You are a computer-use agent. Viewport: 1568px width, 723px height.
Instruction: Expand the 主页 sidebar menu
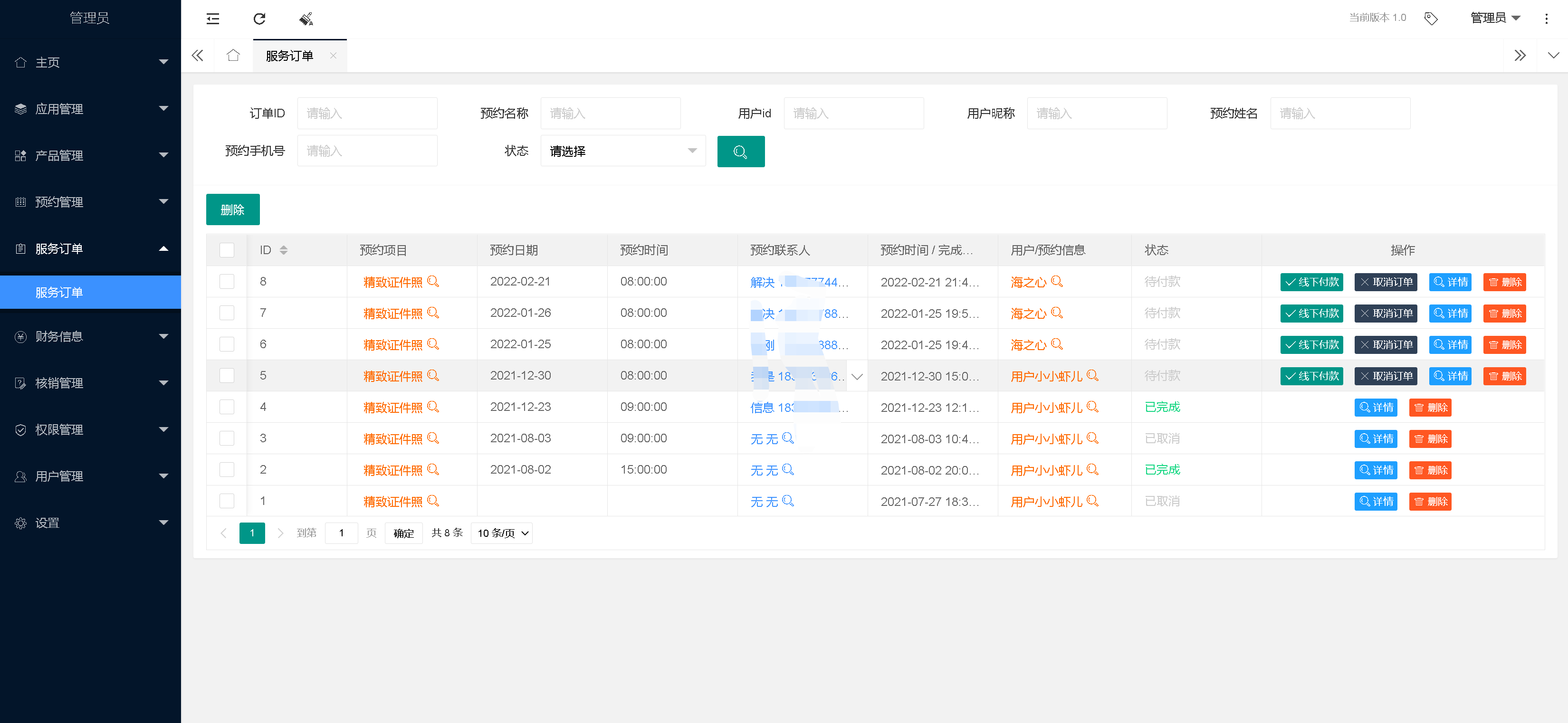[90, 62]
